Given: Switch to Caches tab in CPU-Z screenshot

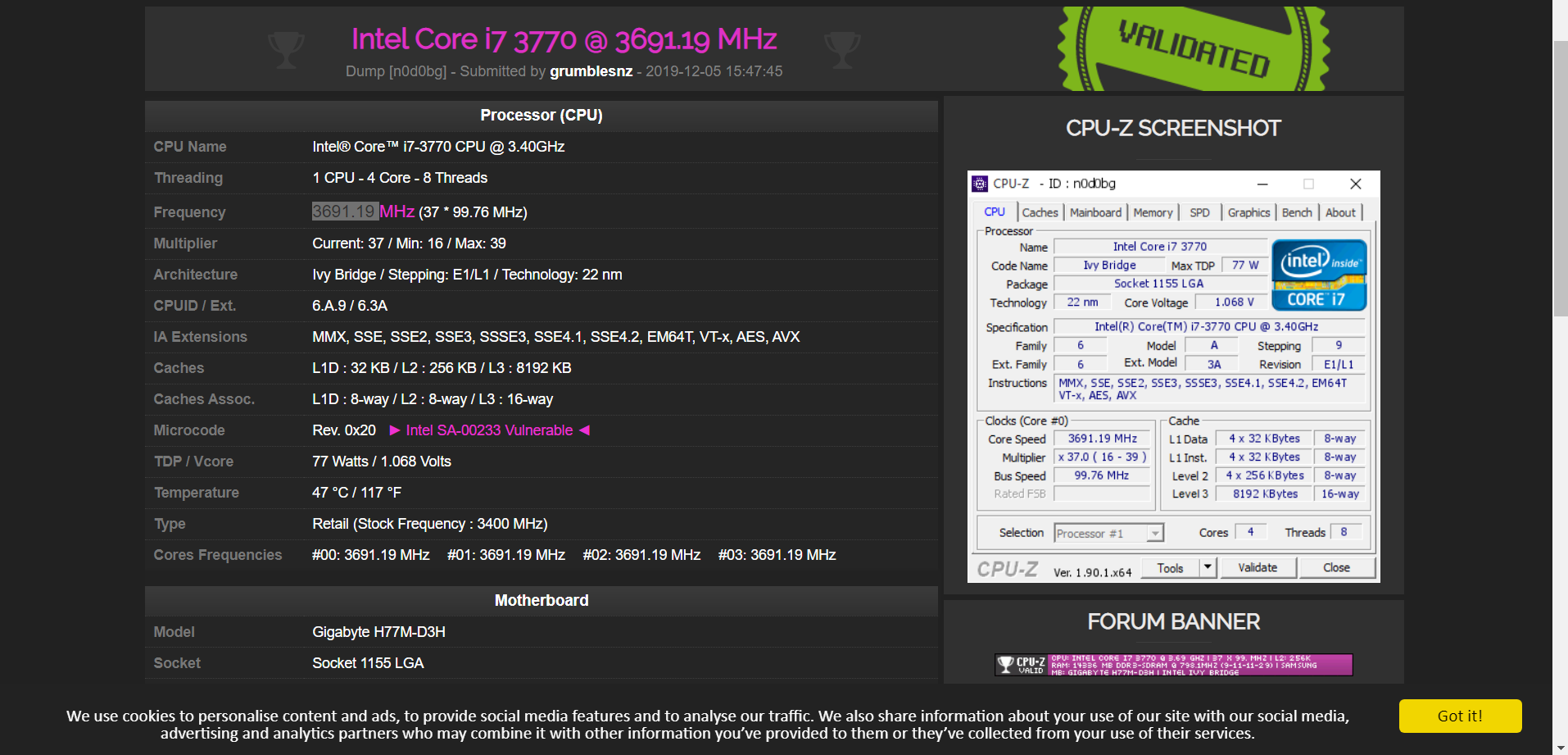Looking at the screenshot, I should (1040, 212).
